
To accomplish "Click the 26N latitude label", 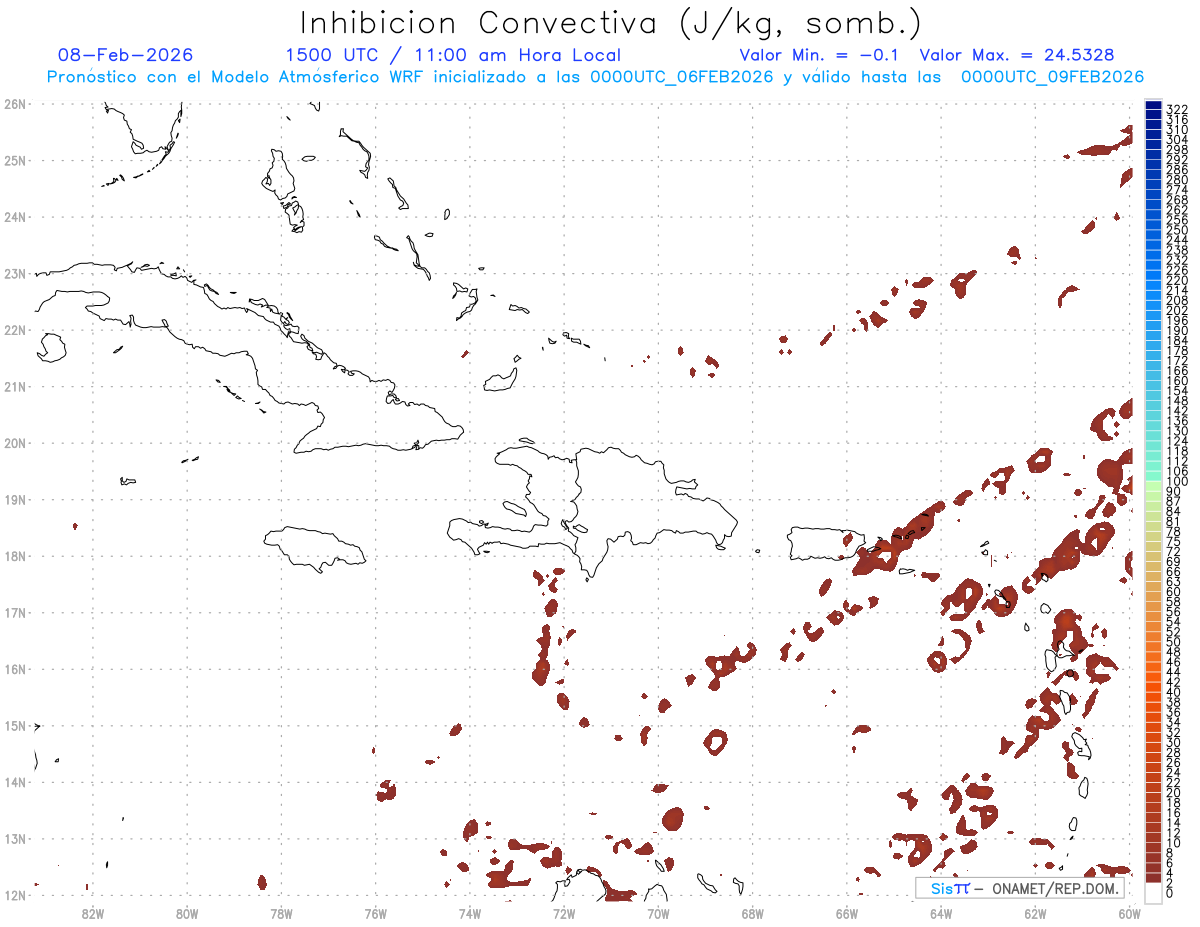I will pyautogui.click(x=14, y=104).
